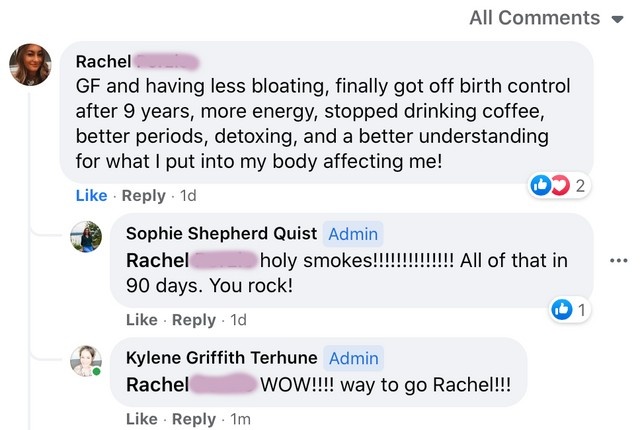View the thumbs-up reaction on Sophie's reply

(562, 311)
